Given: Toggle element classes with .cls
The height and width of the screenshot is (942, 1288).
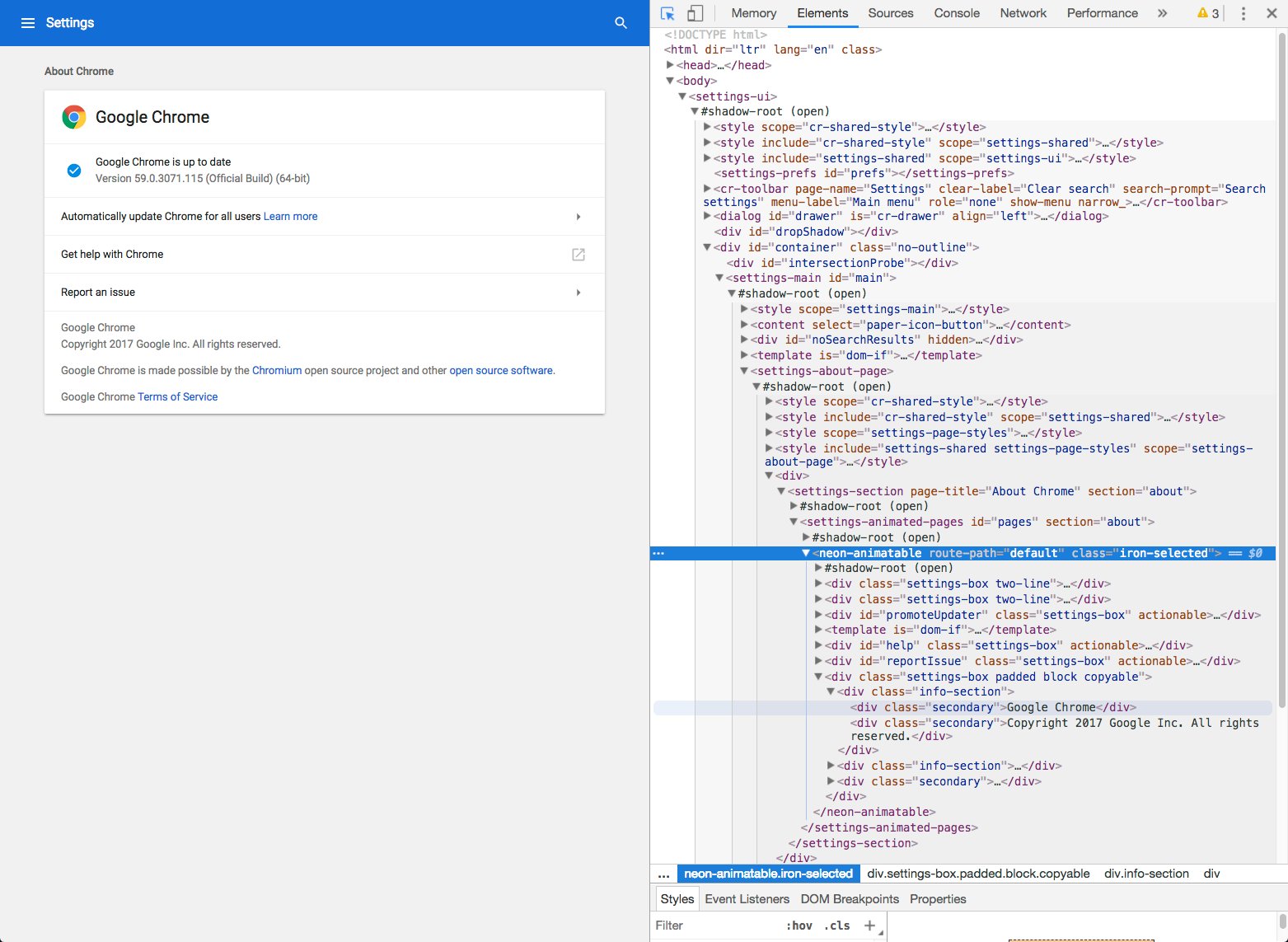Looking at the screenshot, I should pos(836,925).
